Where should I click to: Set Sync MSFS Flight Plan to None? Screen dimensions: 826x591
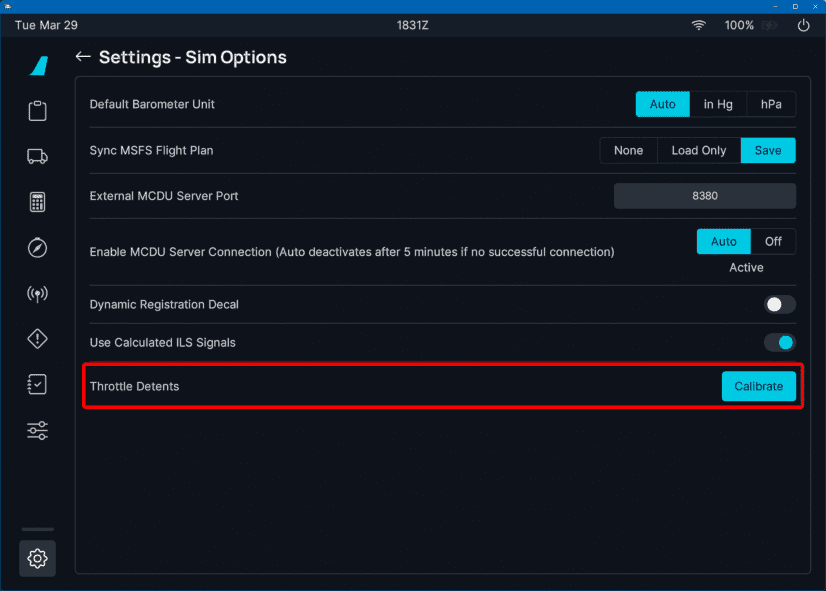[628, 150]
